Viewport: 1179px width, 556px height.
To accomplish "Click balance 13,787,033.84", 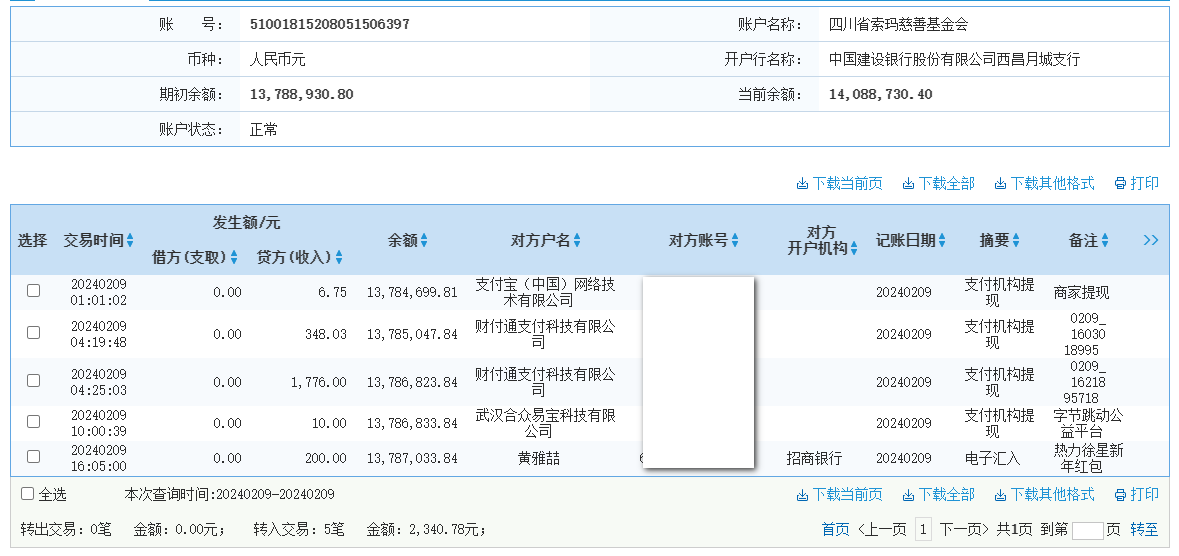I will click(412, 458).
